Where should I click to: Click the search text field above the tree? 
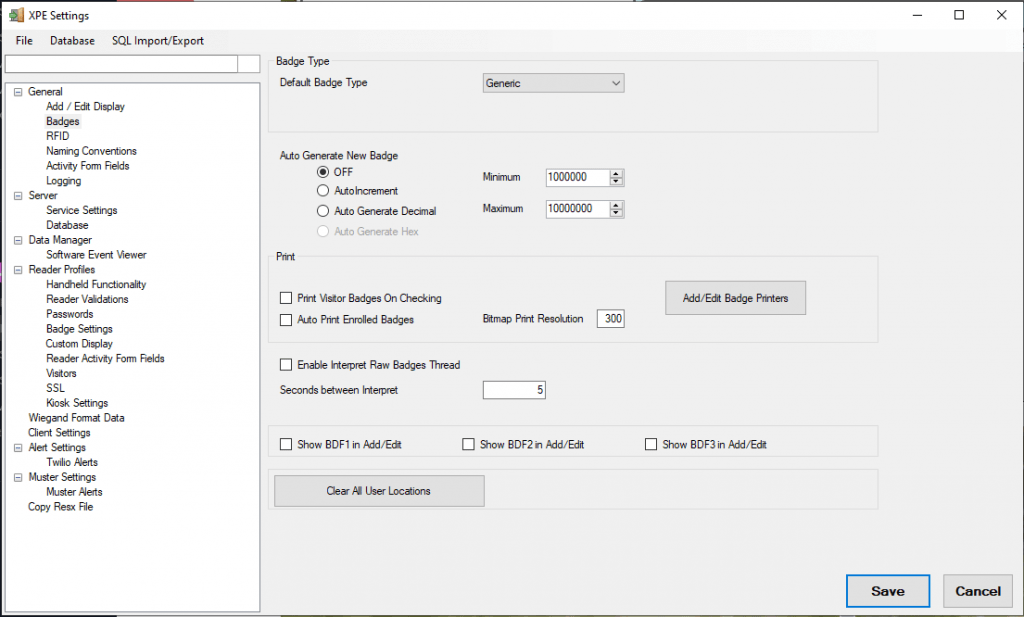(121, 63)
